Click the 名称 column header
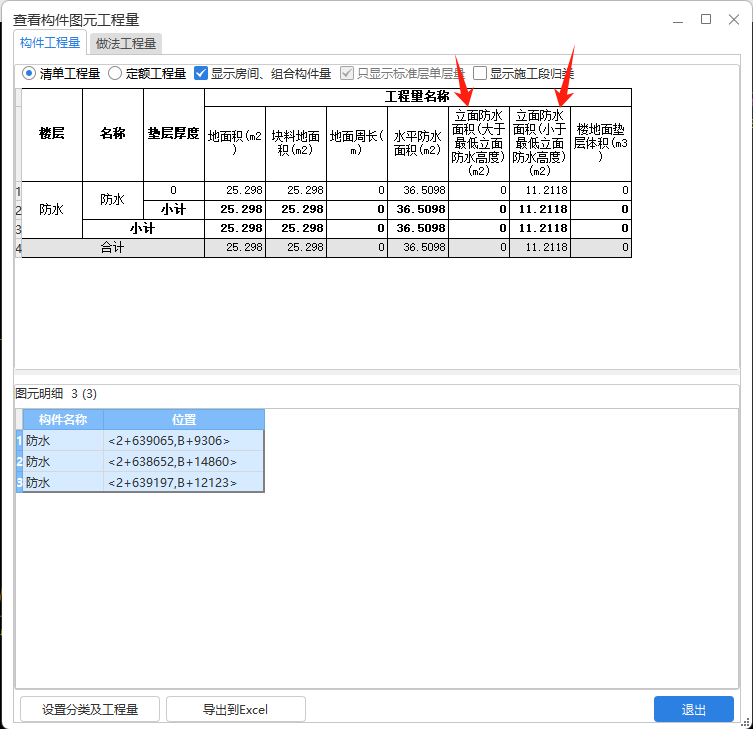 point(113,134)
